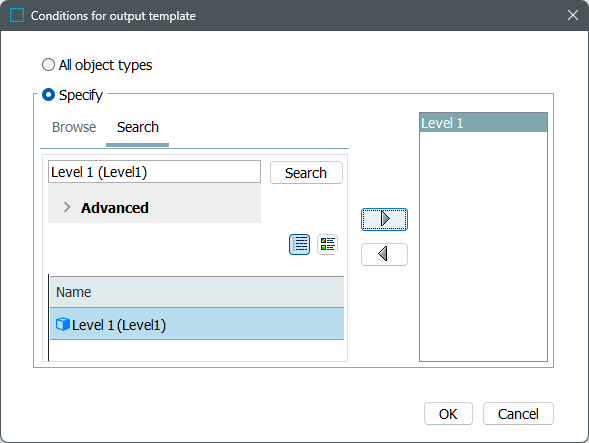Confirm with the OK button

click(x=448, y=414)
